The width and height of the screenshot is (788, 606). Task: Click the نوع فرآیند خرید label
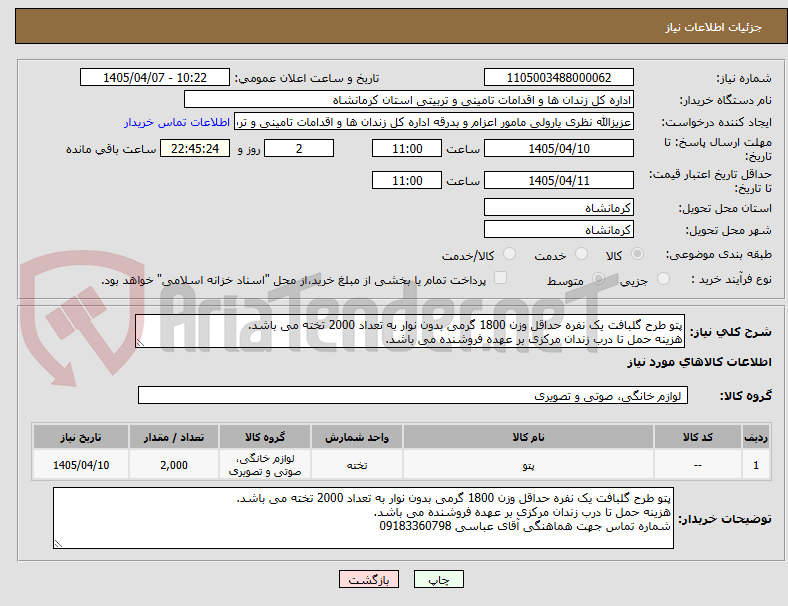(731, 279)
